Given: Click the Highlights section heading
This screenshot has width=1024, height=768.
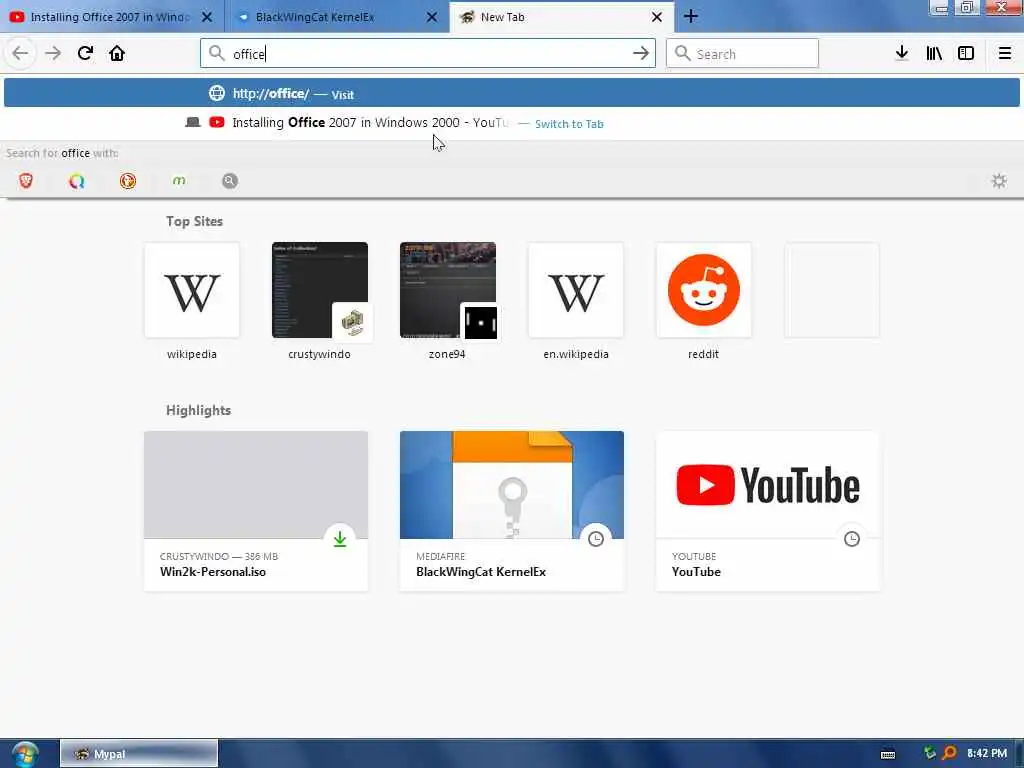Looking at the screenshot, I should click(198, 410).
